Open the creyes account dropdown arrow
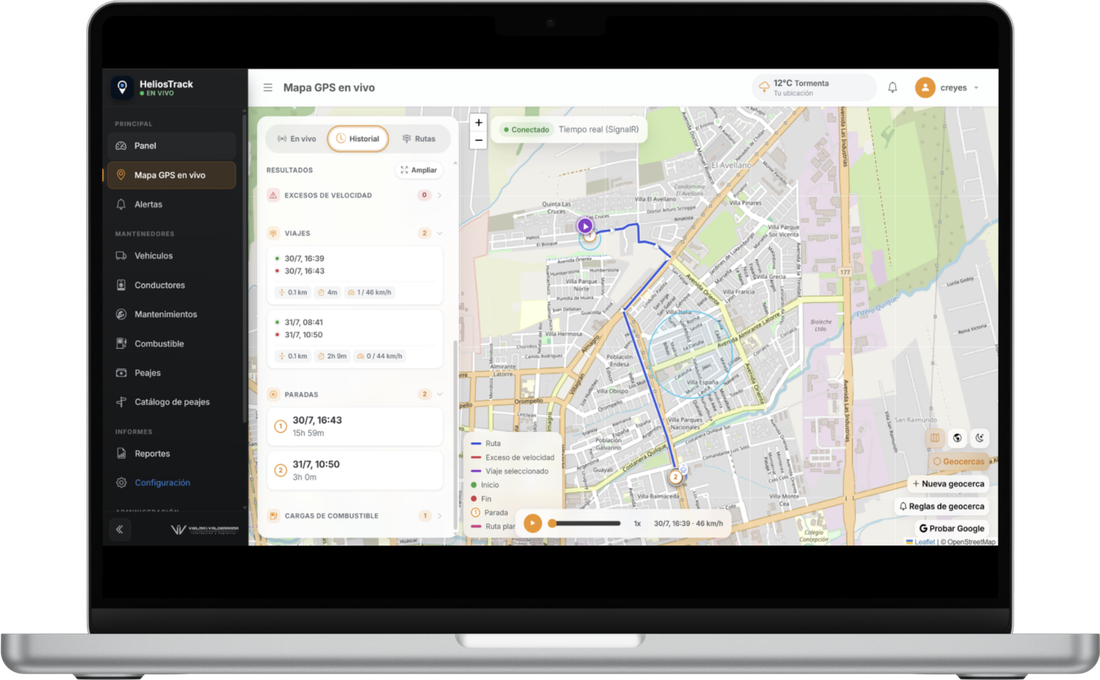Viewport: 1100px width, 680px height. click(x=976, y=88)
